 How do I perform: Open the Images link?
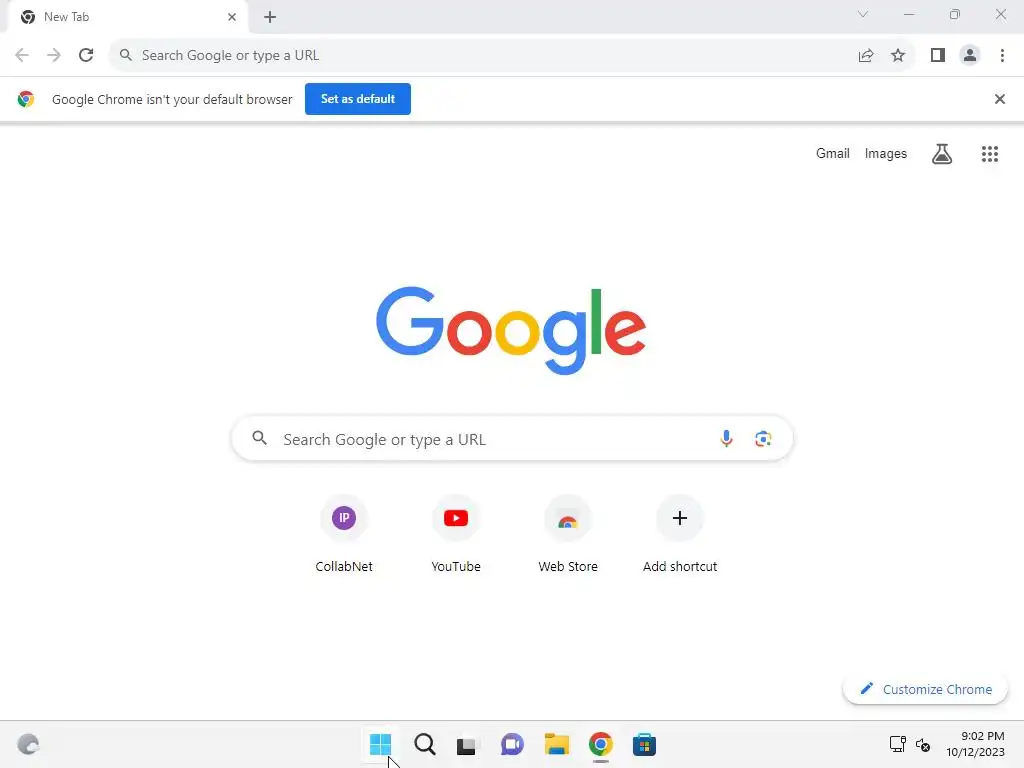point(886,153)
